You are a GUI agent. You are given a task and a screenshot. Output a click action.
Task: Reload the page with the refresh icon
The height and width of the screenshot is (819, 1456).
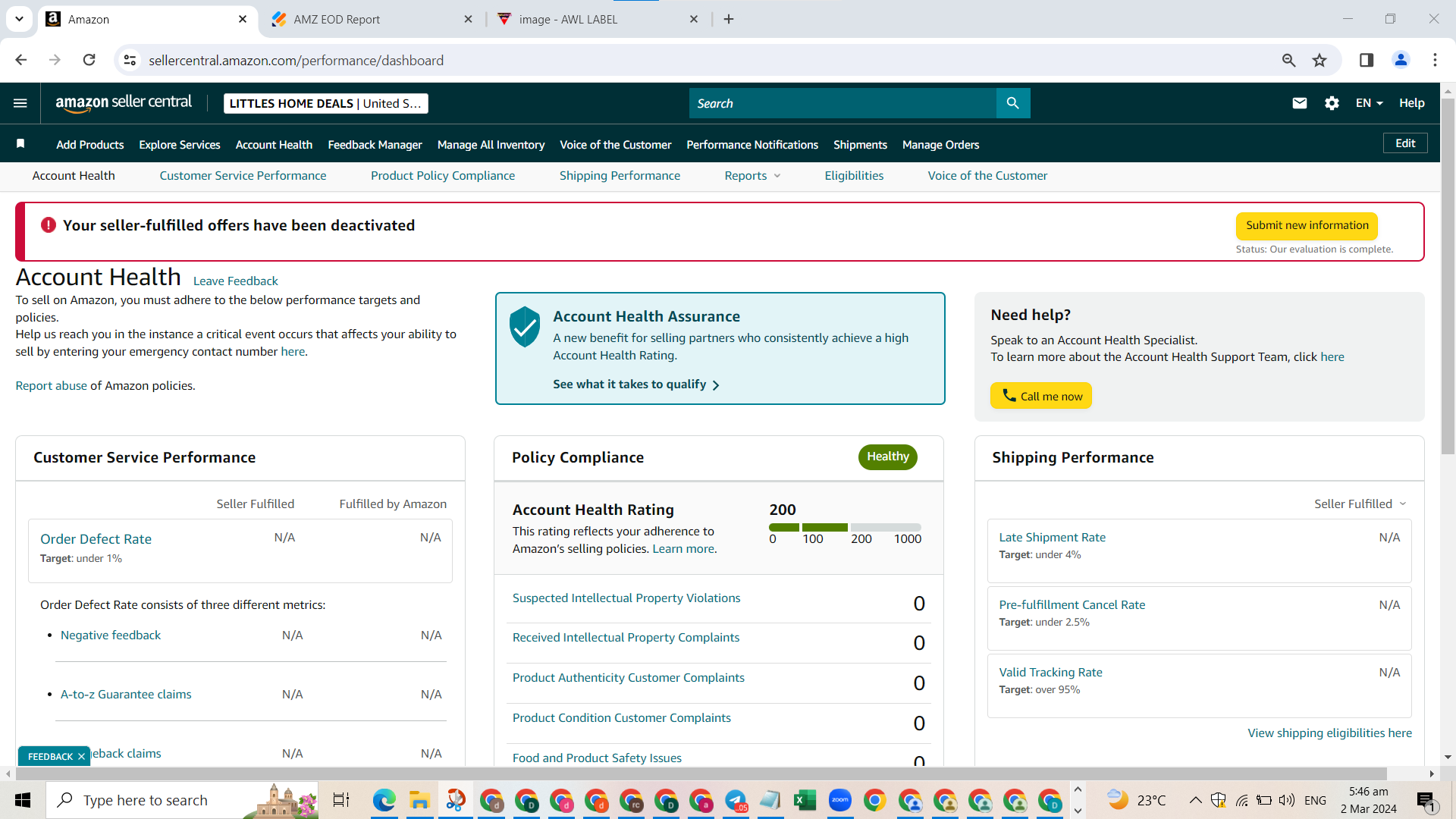(89, 60)
